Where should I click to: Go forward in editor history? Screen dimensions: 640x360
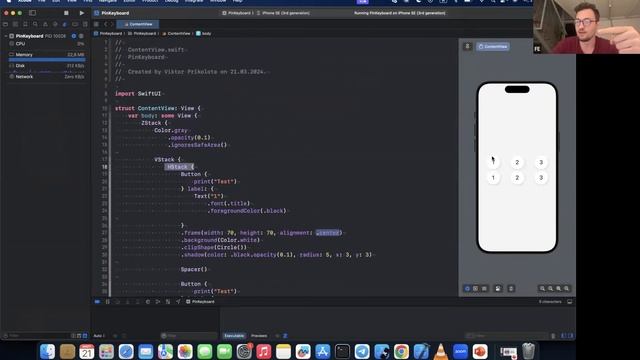click(111, 24)
